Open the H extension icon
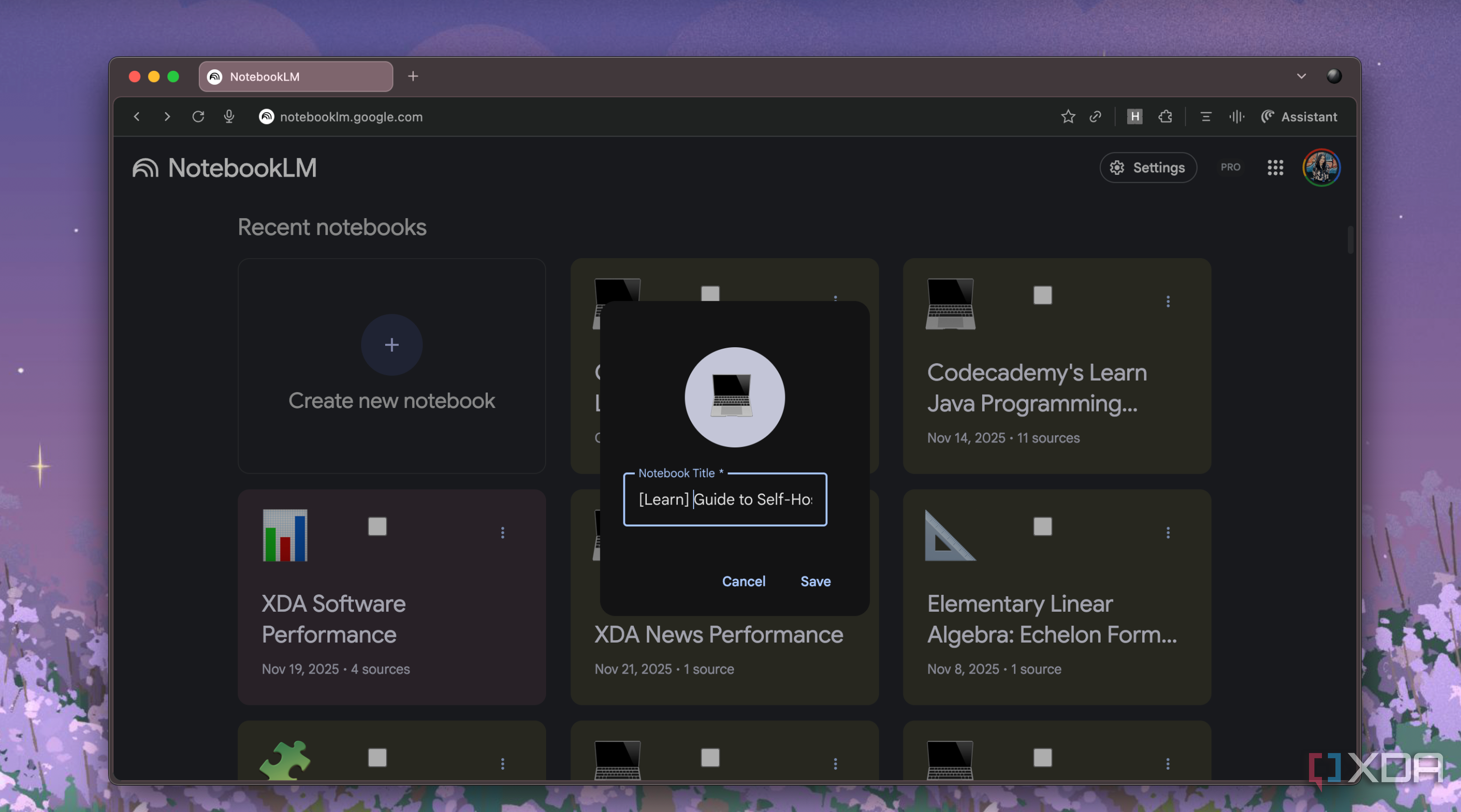This screenshot has width=1461, height=812. pos(1134,117)
